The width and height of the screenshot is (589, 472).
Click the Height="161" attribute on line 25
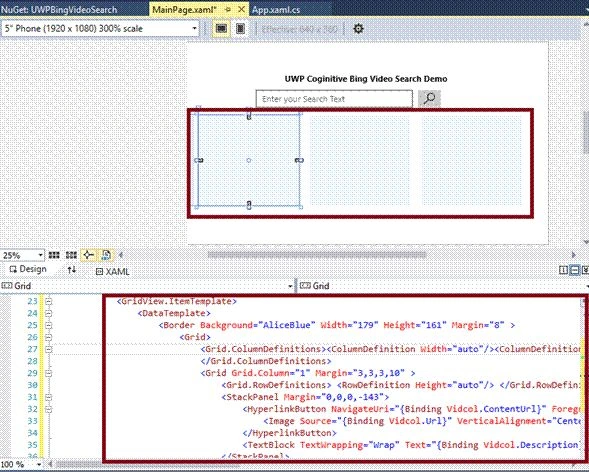(414, 325)
